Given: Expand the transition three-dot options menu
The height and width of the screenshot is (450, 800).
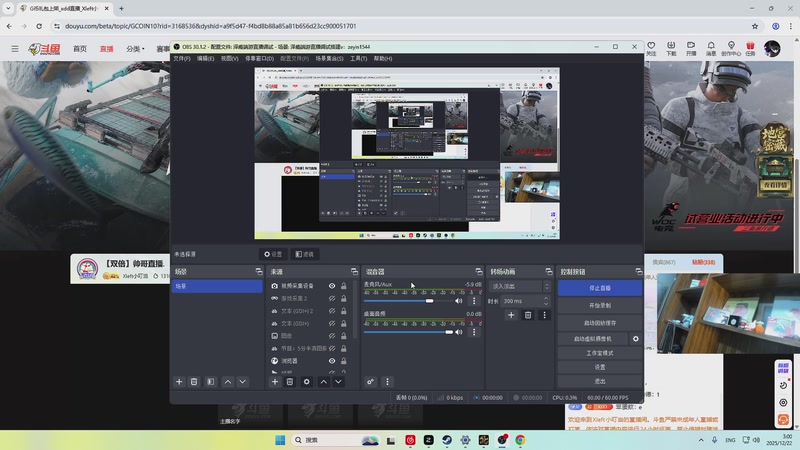Looking at the screenshot, I should click(545, 315).
